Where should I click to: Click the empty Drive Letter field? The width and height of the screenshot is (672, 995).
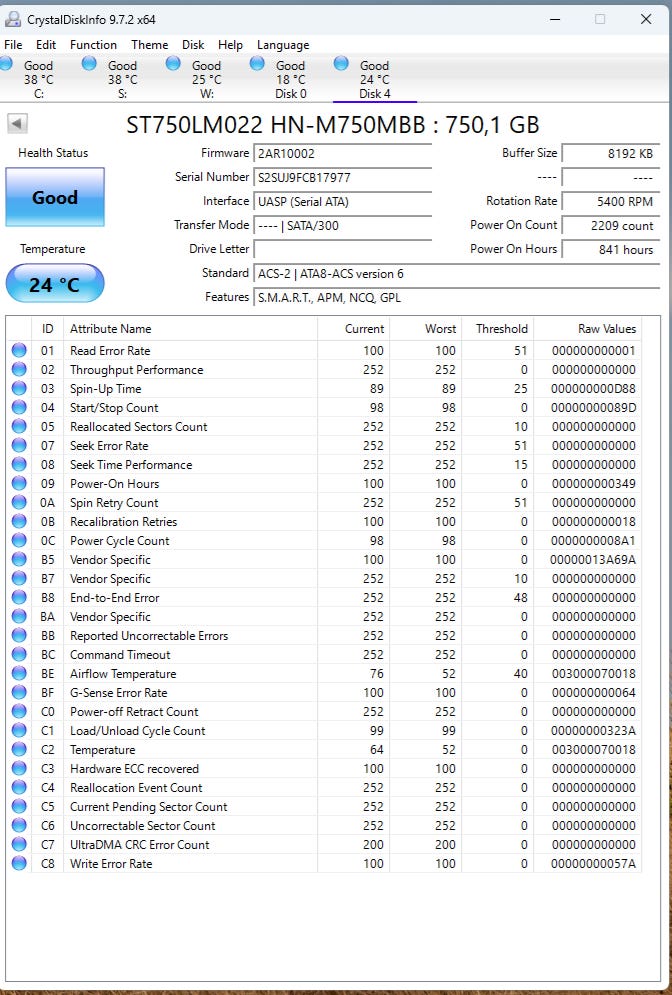click(343, 249)
